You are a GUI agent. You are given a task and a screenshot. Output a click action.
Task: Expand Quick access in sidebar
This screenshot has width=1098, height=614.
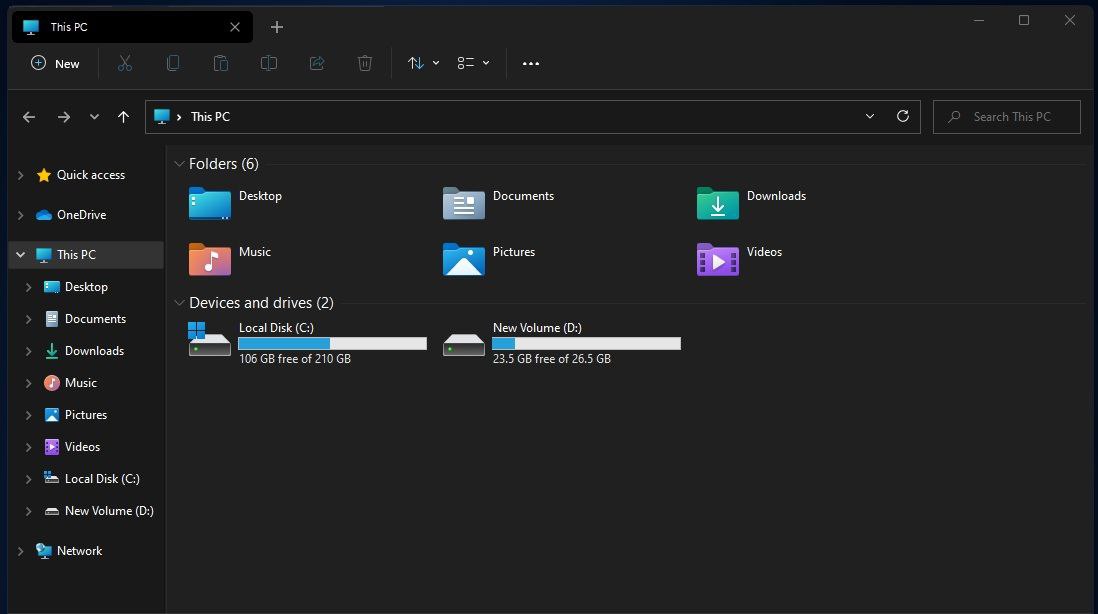click(x=20, y=175)
